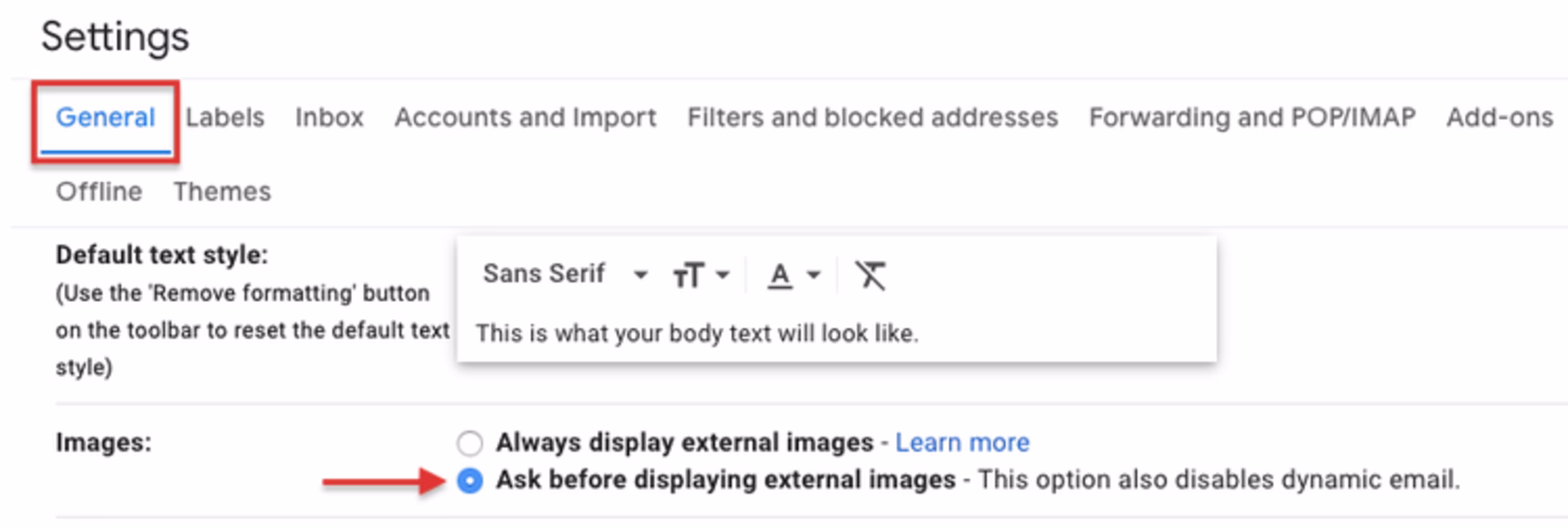Viewport: 1568px width, 529px height.
Task: Click the text size icon
Action: [688, 275]
